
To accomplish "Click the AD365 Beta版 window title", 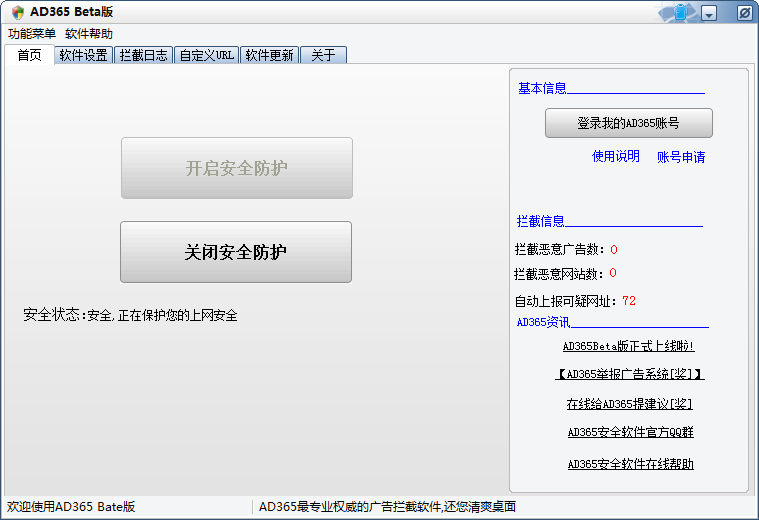I will pyautogui.click(x=72, y=12).
